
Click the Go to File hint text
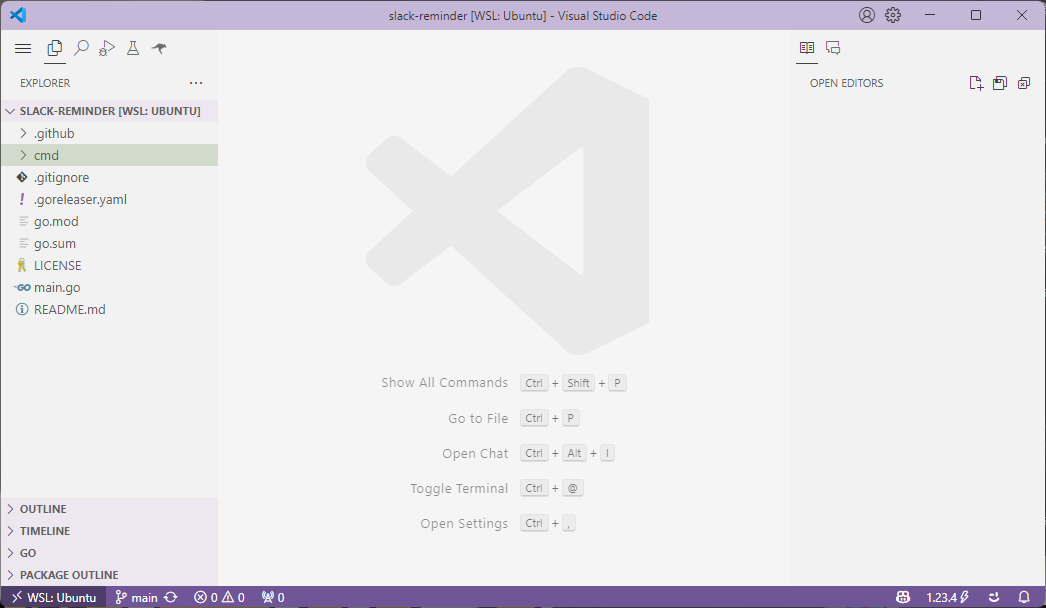(x=478, y=418)
